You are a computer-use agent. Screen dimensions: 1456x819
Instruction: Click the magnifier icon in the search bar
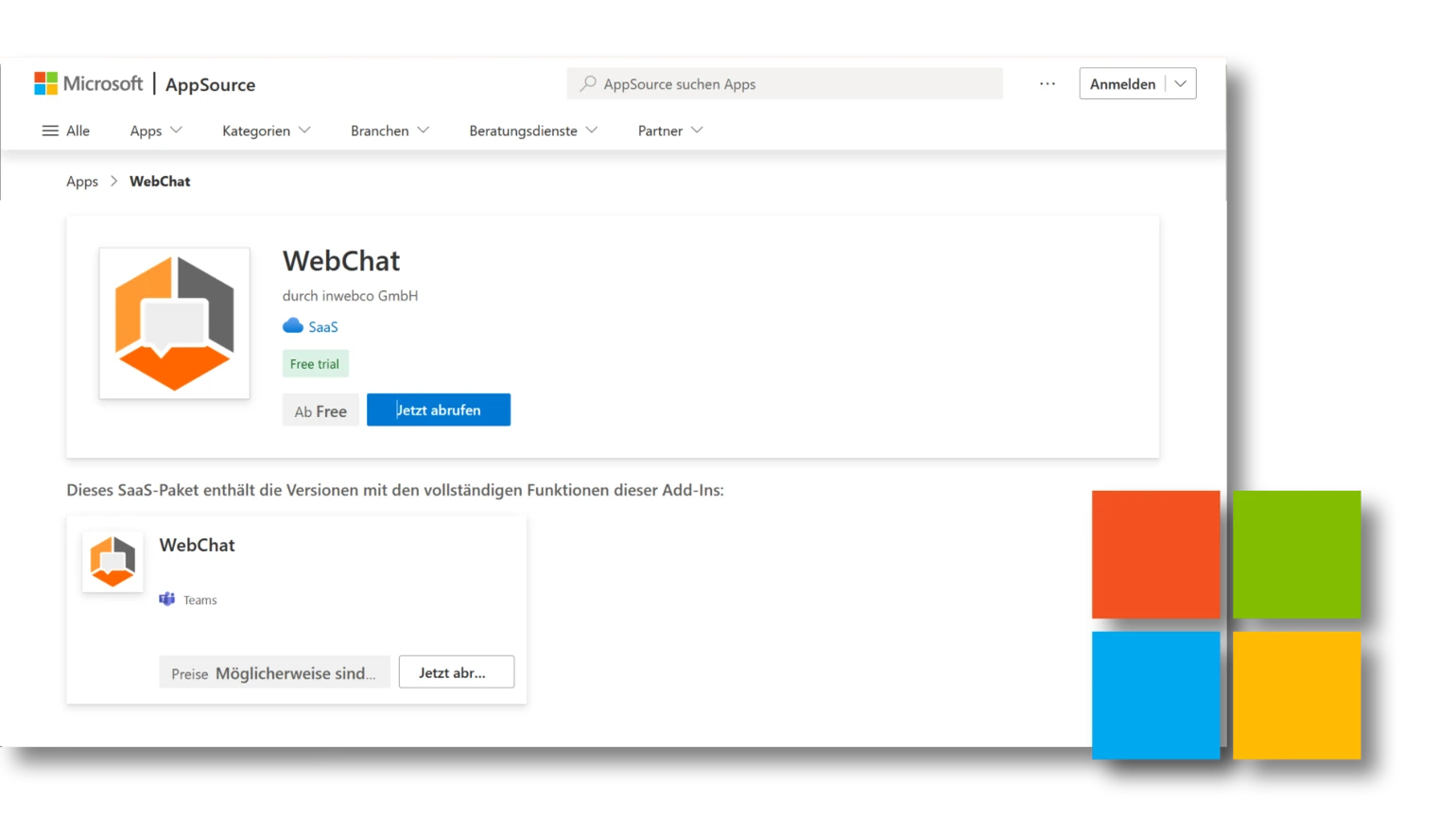click(x=587, y=83)
